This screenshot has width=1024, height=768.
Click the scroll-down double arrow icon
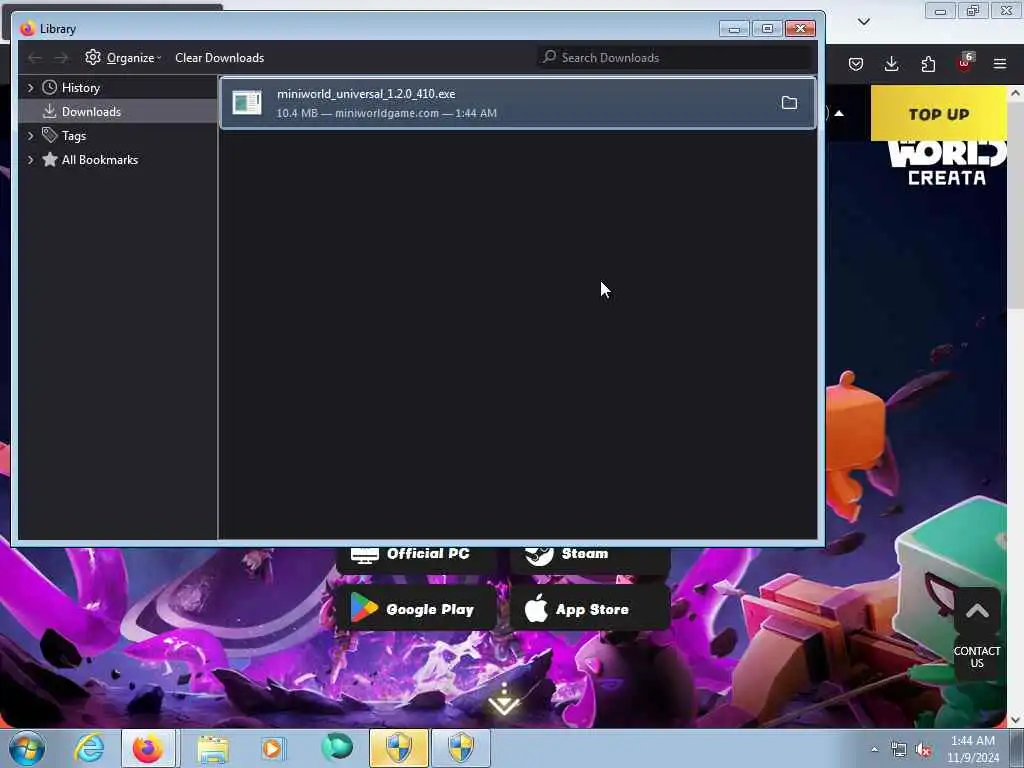[504, 700]
